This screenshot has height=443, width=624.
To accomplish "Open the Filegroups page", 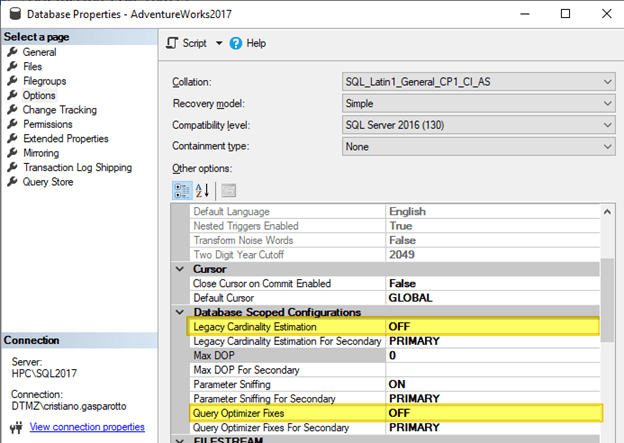I will click(x=44, y=81).
